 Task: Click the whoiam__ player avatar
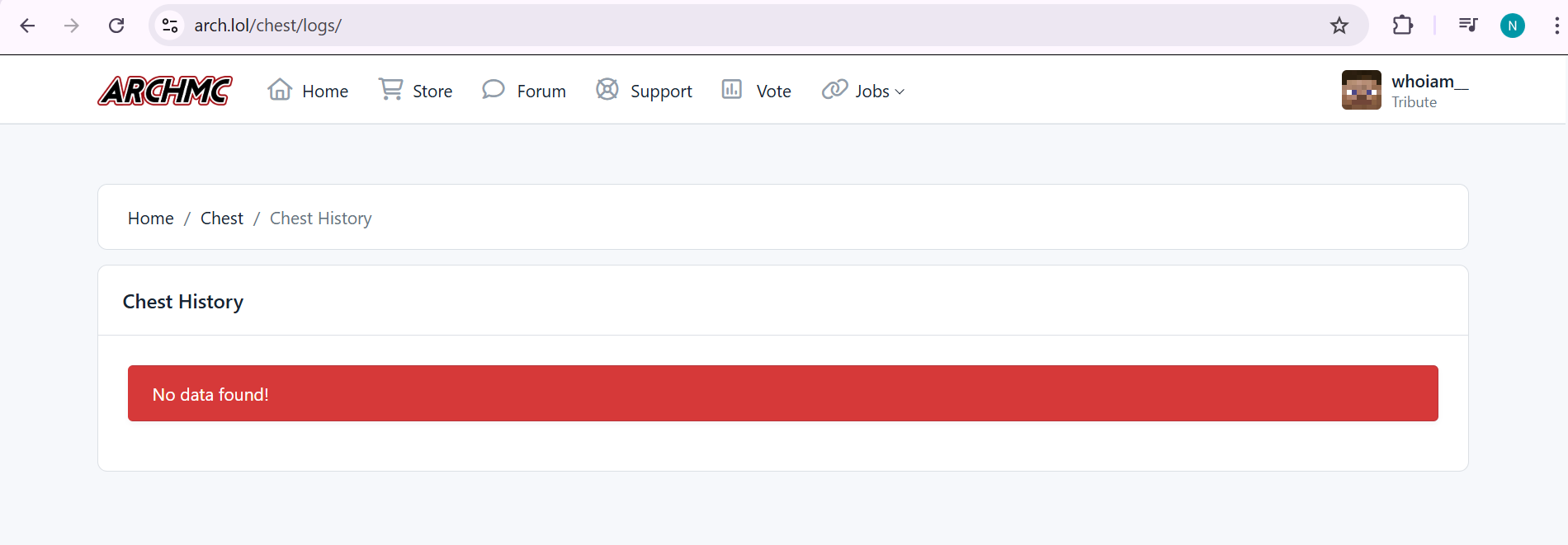pyautogui.click(x=1362, y=90)
